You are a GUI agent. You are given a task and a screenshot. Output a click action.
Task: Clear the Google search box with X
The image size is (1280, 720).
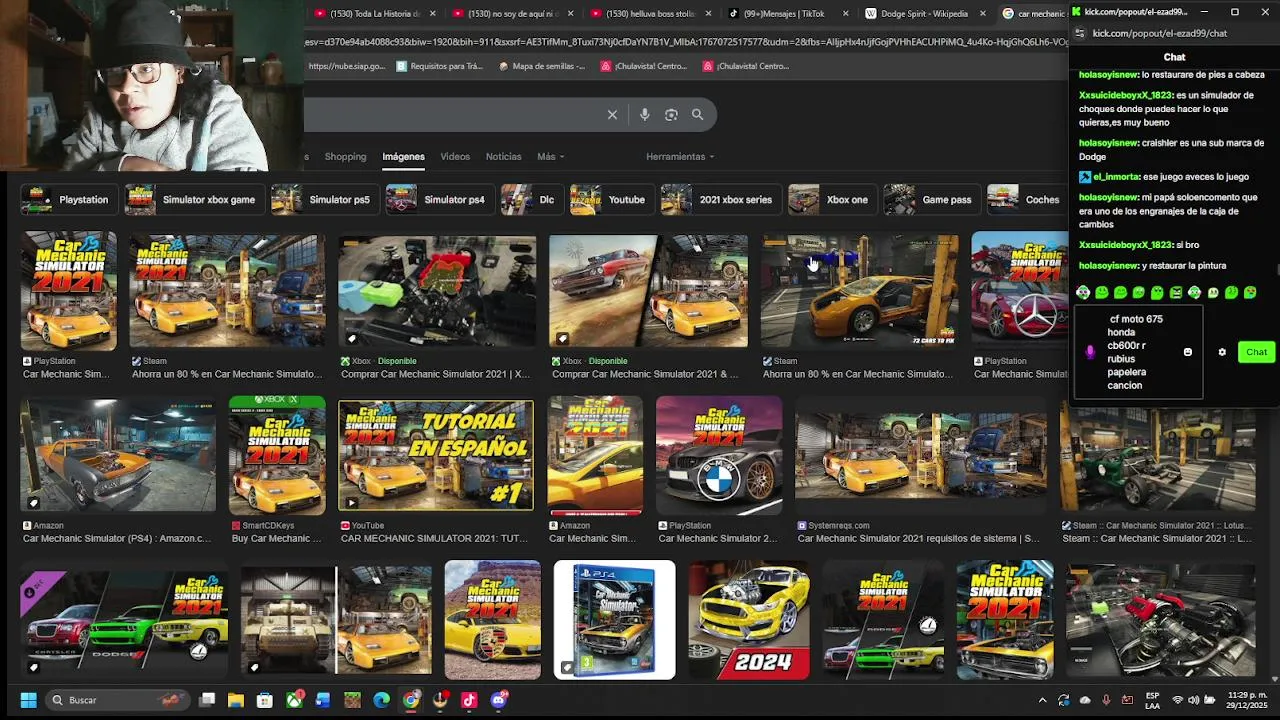[x=612, y=115]
